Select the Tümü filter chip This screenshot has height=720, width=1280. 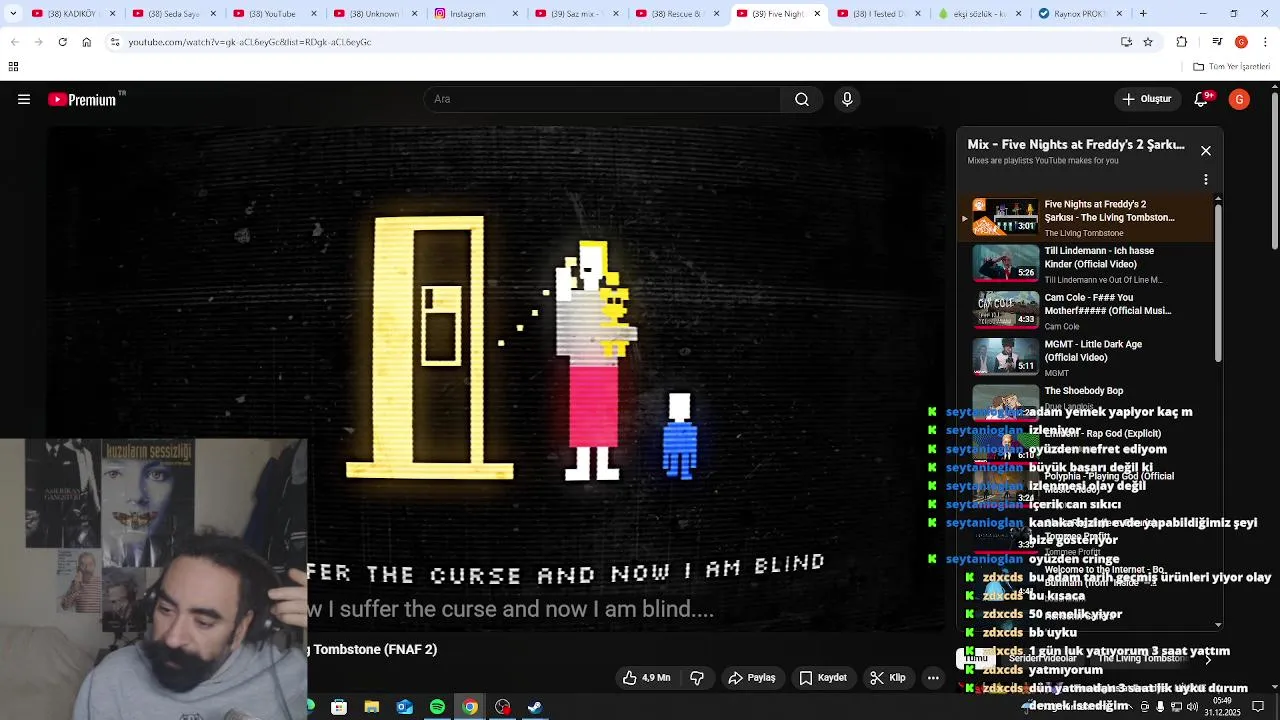coord(976,659)
